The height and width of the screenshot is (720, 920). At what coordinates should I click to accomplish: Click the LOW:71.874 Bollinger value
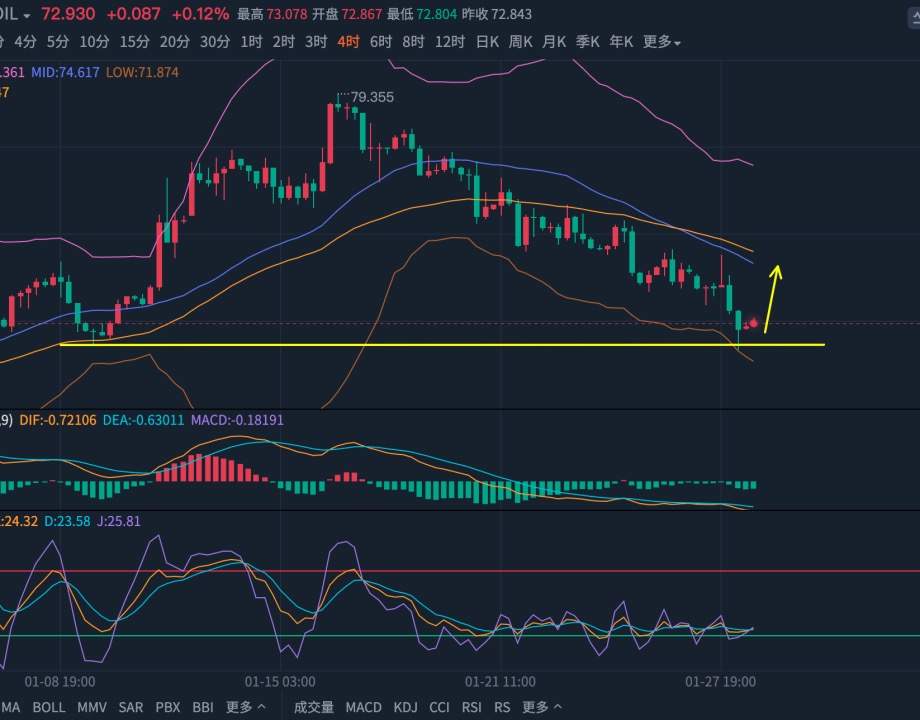point(143,72)
